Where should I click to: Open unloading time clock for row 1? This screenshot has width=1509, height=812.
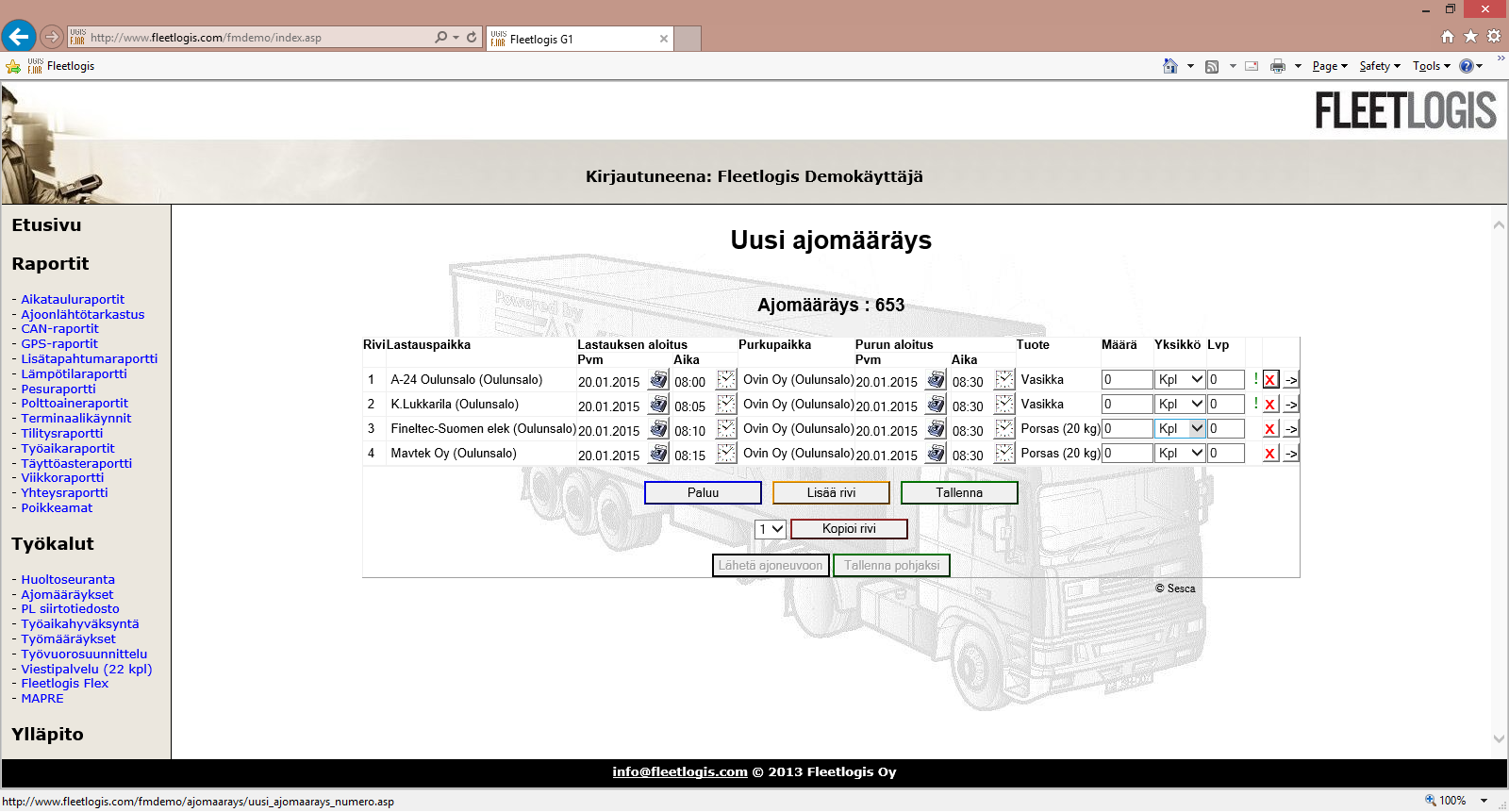pos(1004,380)
